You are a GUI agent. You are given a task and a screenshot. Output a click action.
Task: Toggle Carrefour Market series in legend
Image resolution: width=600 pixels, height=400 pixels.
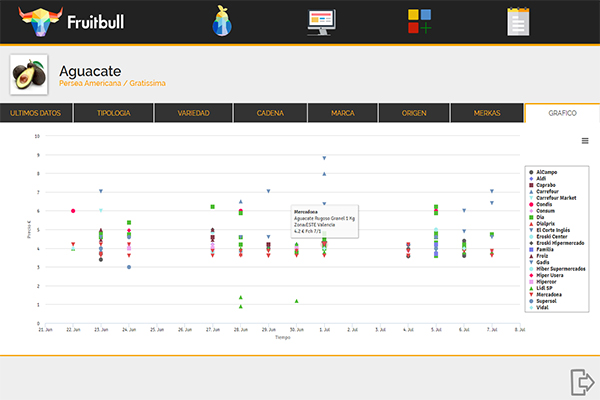click(x=553, y=198)
